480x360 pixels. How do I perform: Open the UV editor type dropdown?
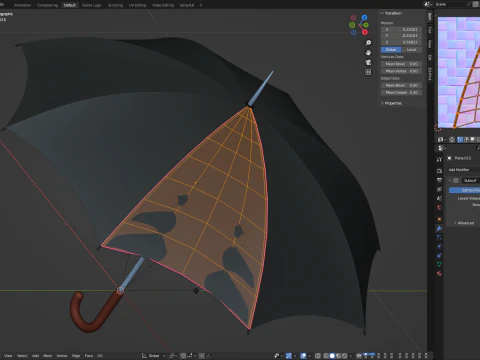(442, 139)
